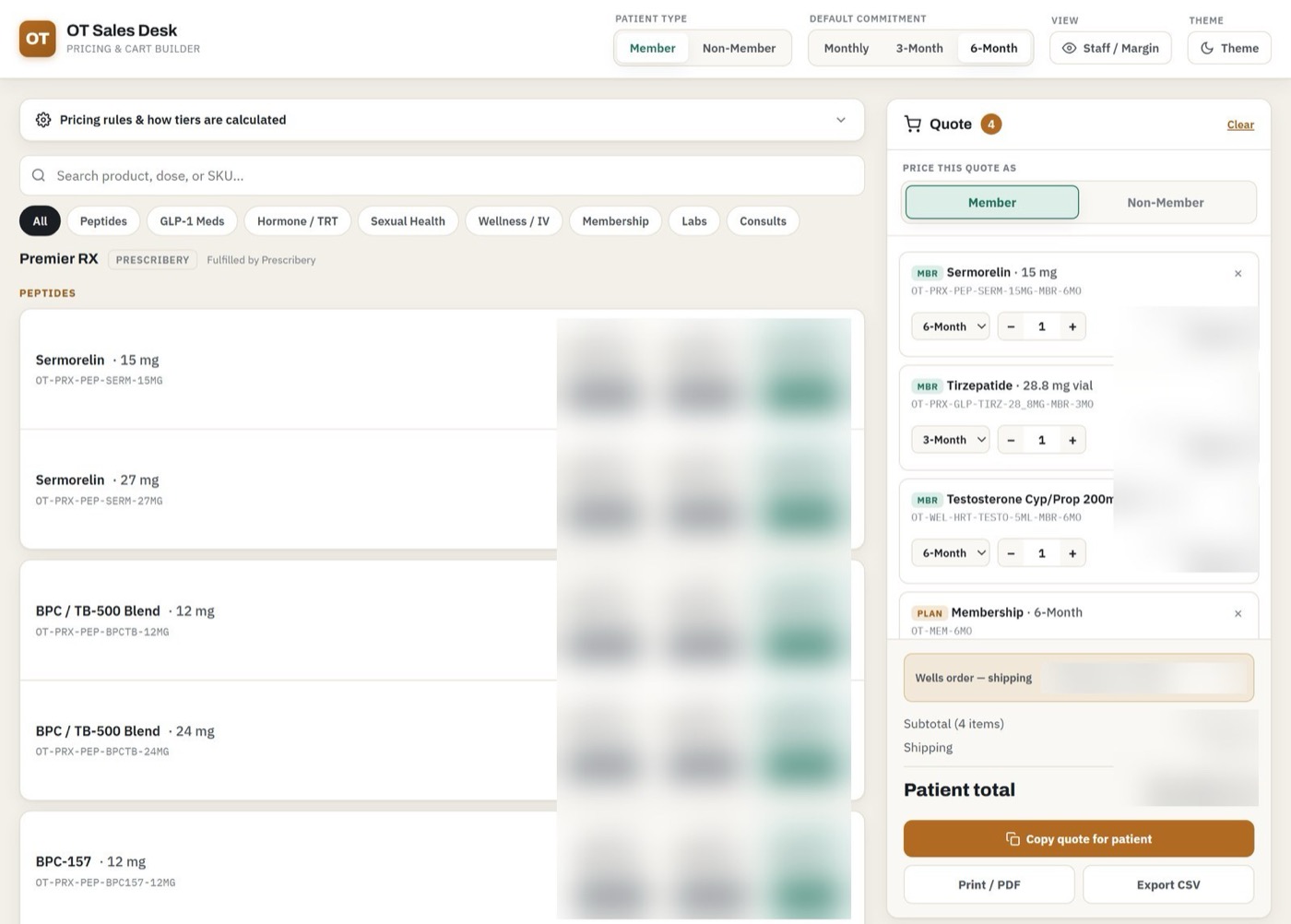The width and height of the screenshot is (1291, 924).
Task: Select BPC / TB-500 Blend 12 mg
Action: pyautogui.click(x=442, y=620)
